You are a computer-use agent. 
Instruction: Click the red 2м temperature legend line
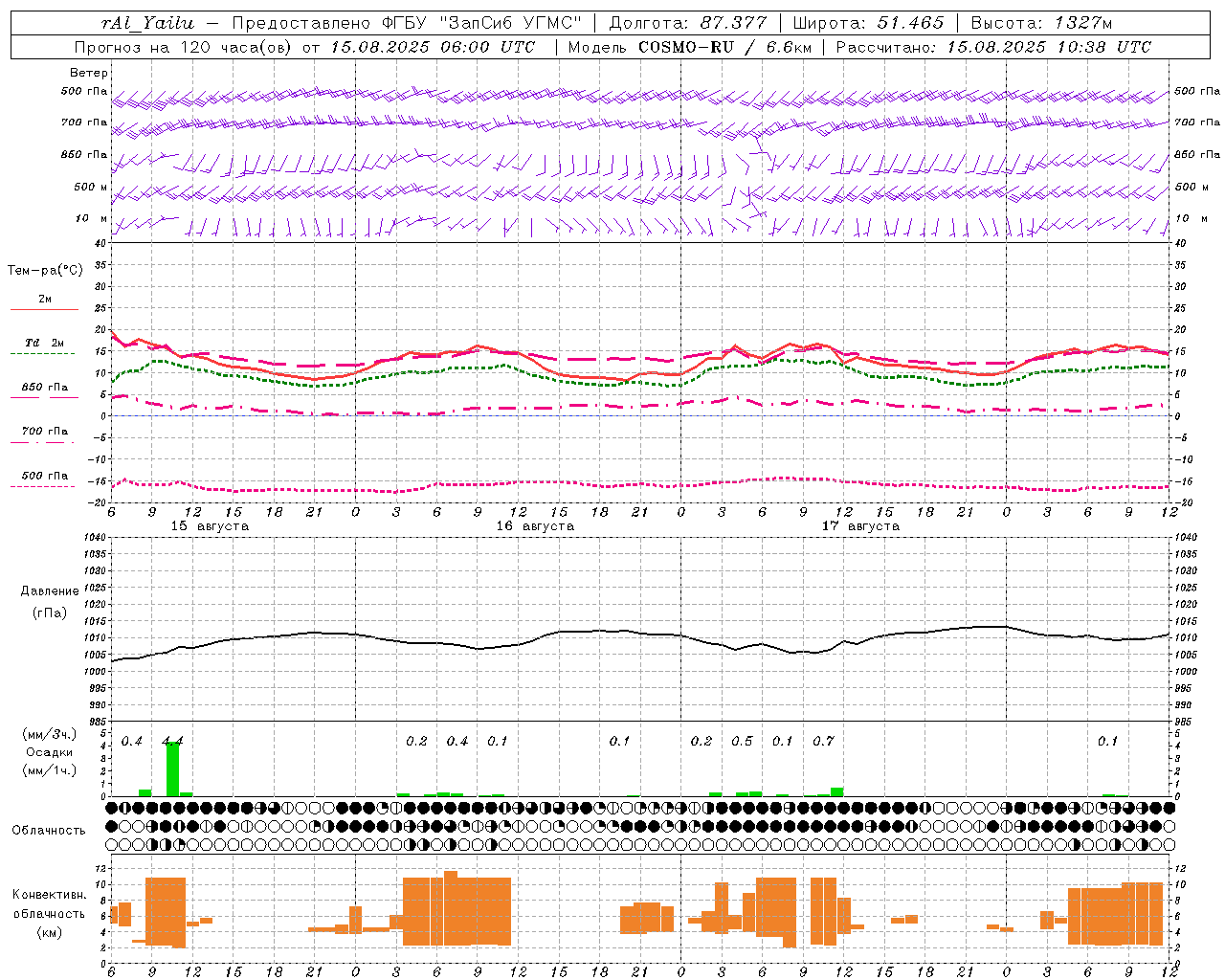(x=44, y=309)
